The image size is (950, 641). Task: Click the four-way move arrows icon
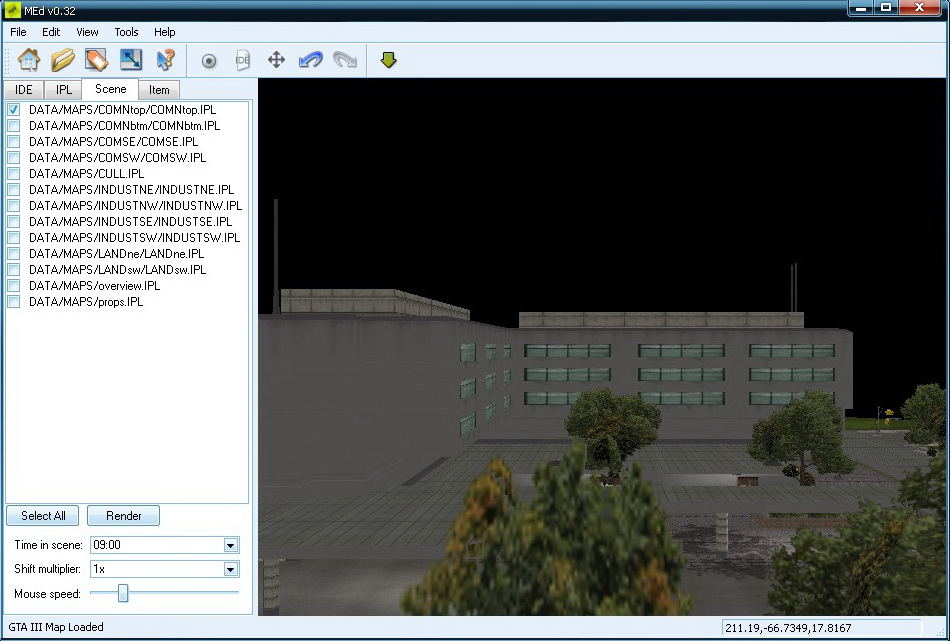tap(277, 60)
